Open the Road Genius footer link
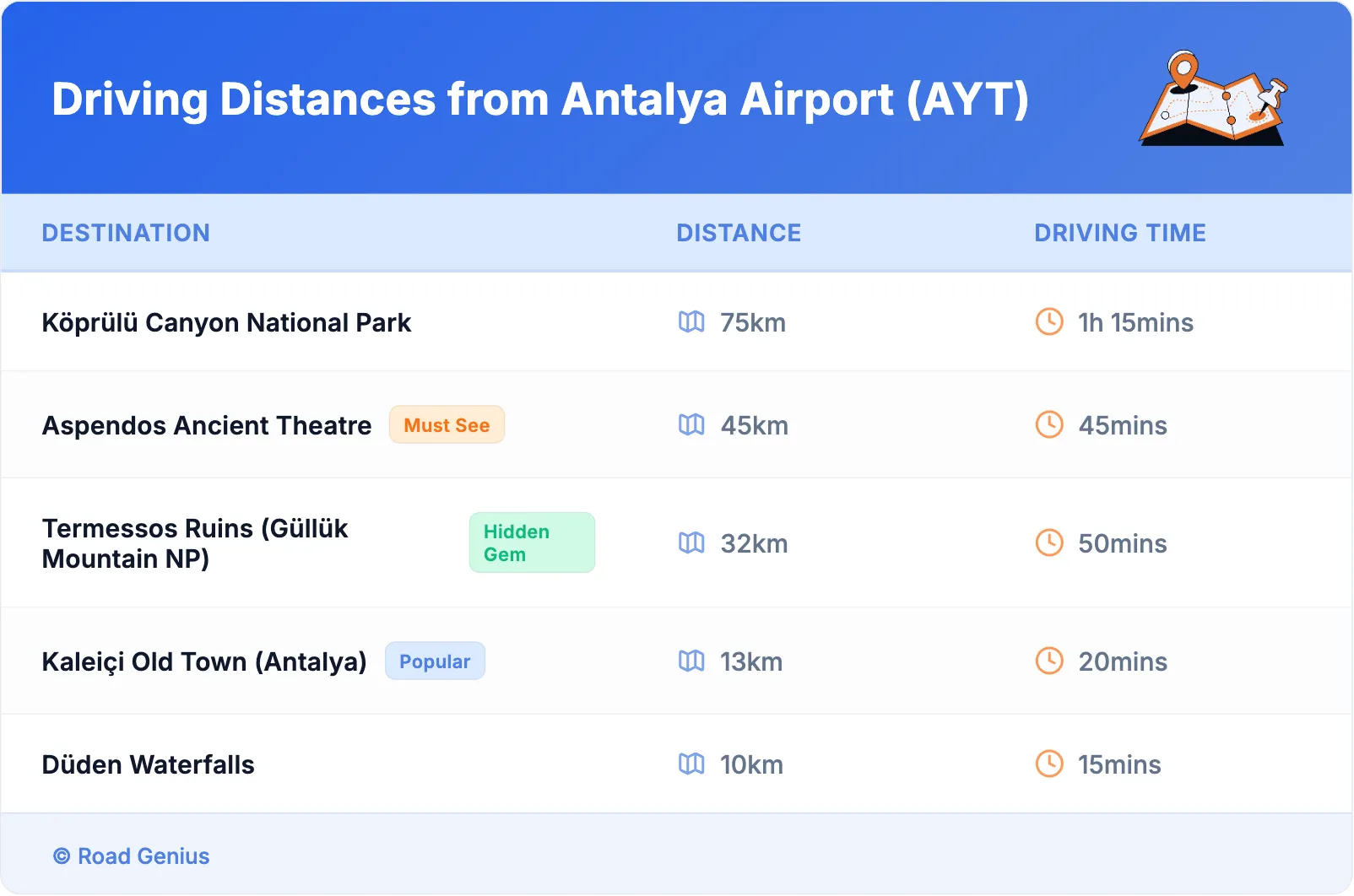 coord(132,856)
